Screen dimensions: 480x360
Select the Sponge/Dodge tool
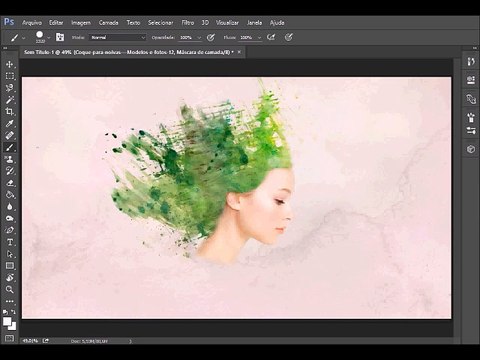coord(9,219)
